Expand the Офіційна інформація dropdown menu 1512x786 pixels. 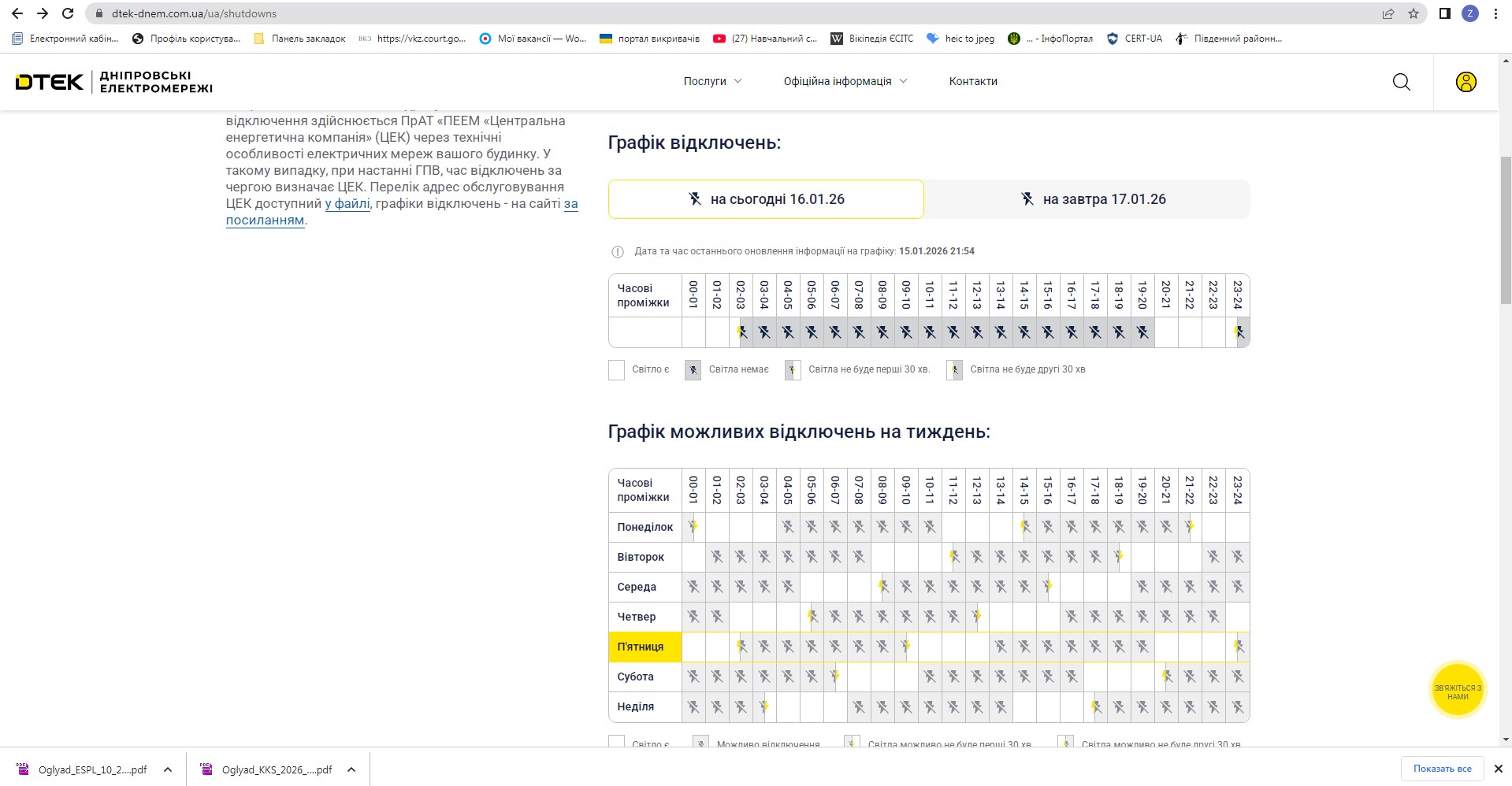click(845, 81)
